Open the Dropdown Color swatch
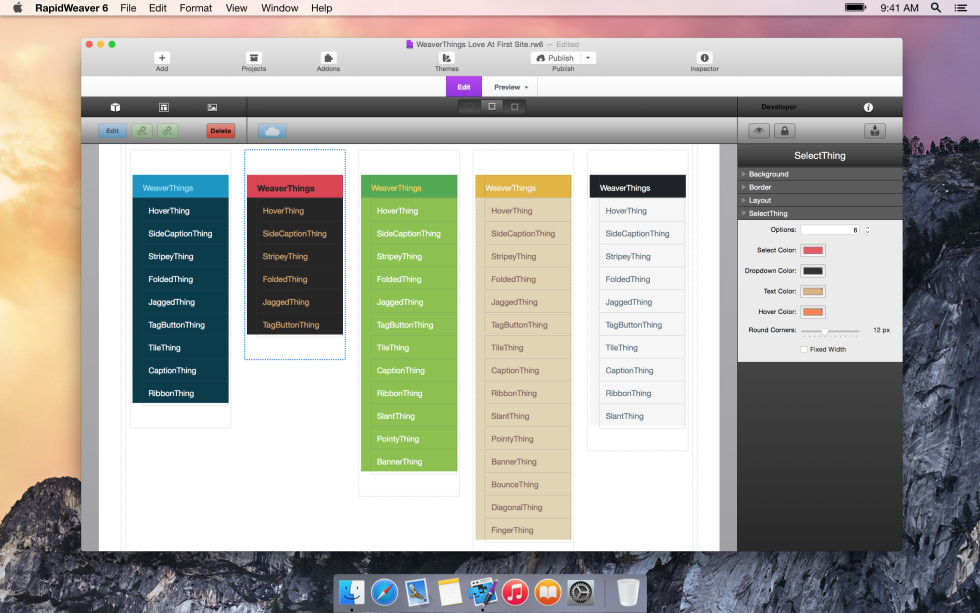Viewport: 980px width, 613px height. coord(813,271)
